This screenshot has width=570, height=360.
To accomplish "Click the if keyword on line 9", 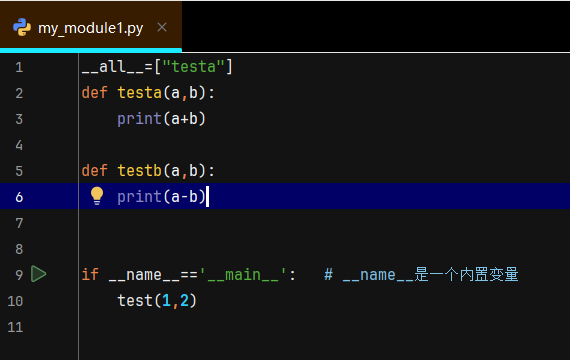I will [90, 275].
